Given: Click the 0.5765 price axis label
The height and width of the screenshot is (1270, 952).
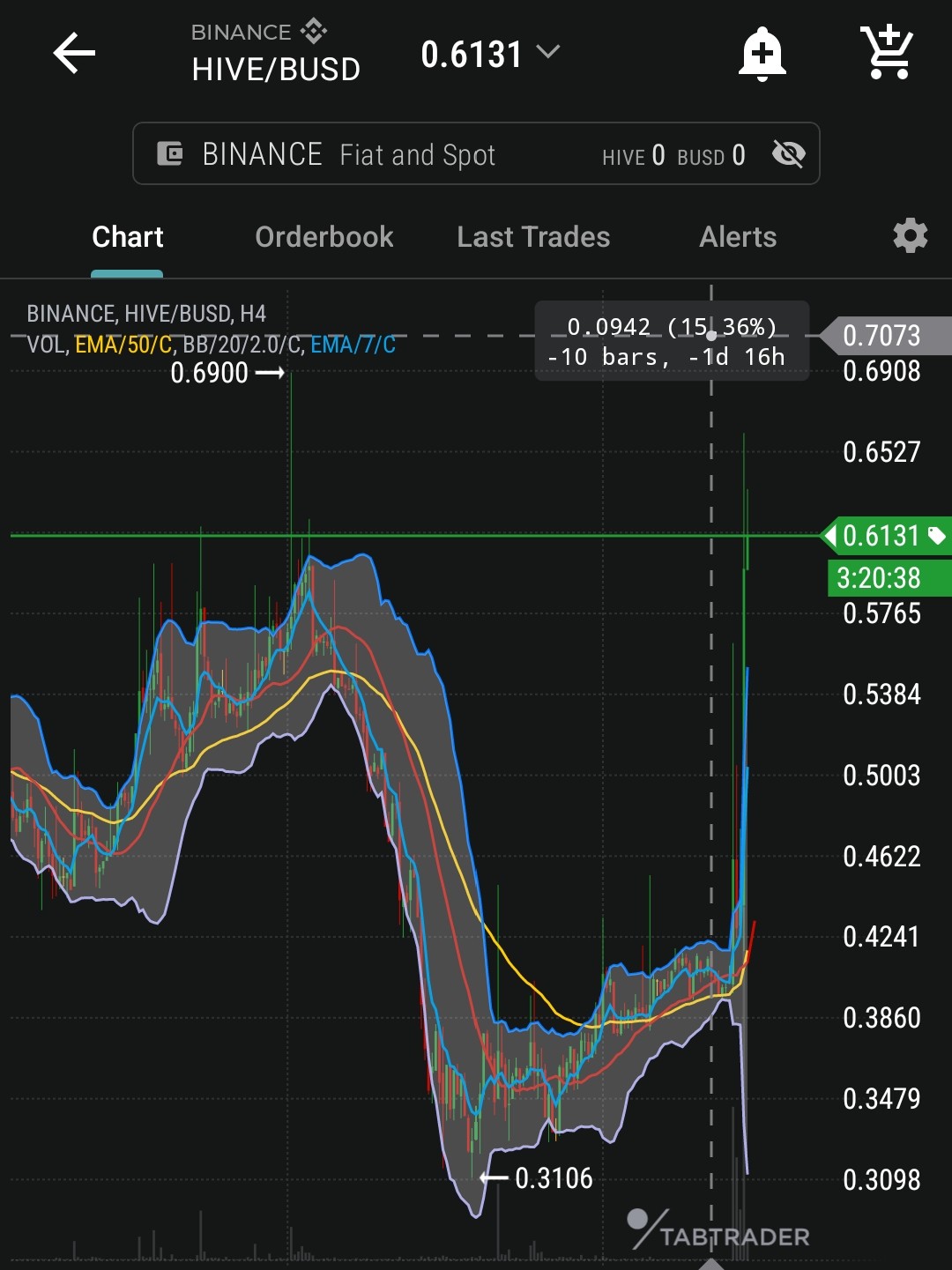Looking at the screenshot, I should (x=881, y=613).
